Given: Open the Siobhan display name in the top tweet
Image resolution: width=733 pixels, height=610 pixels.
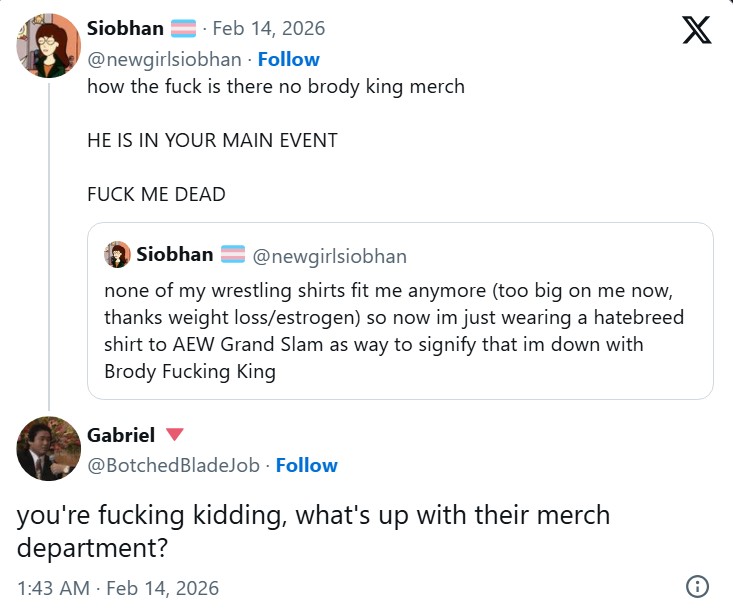Looking at the screenshot, I should pyautogui.click(x=125, y=29).
